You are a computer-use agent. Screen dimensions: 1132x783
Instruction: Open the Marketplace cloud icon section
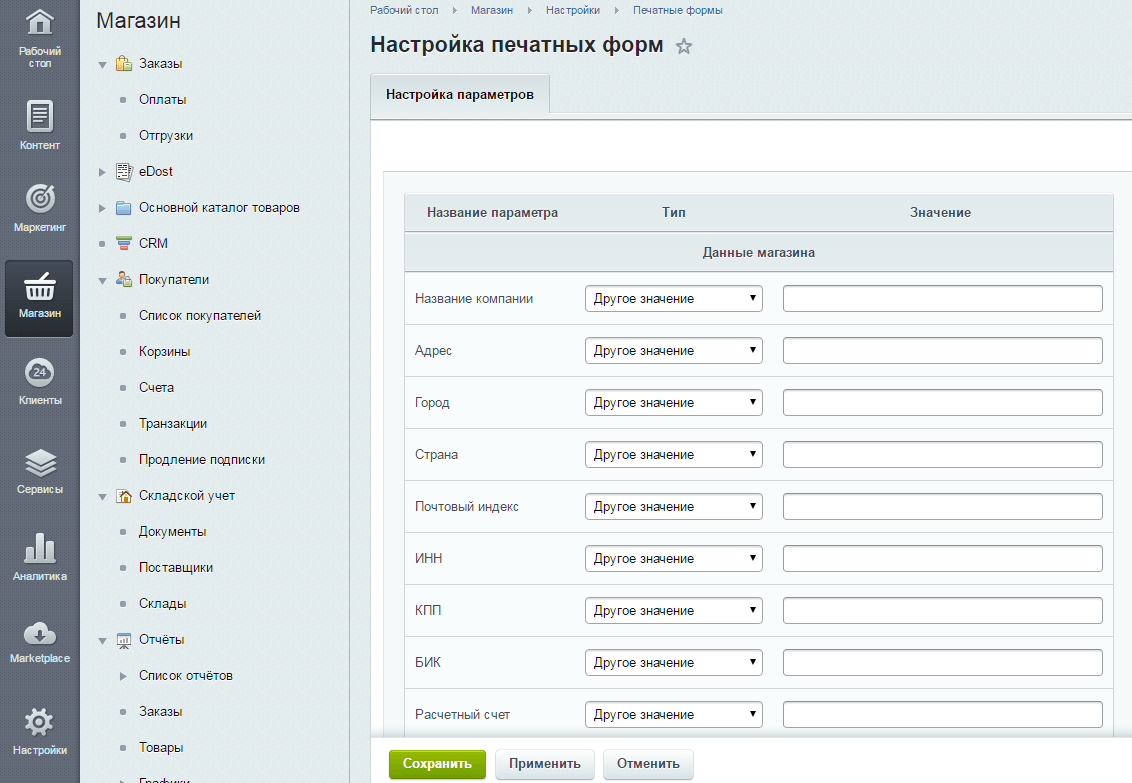click(x=39, y=641)
